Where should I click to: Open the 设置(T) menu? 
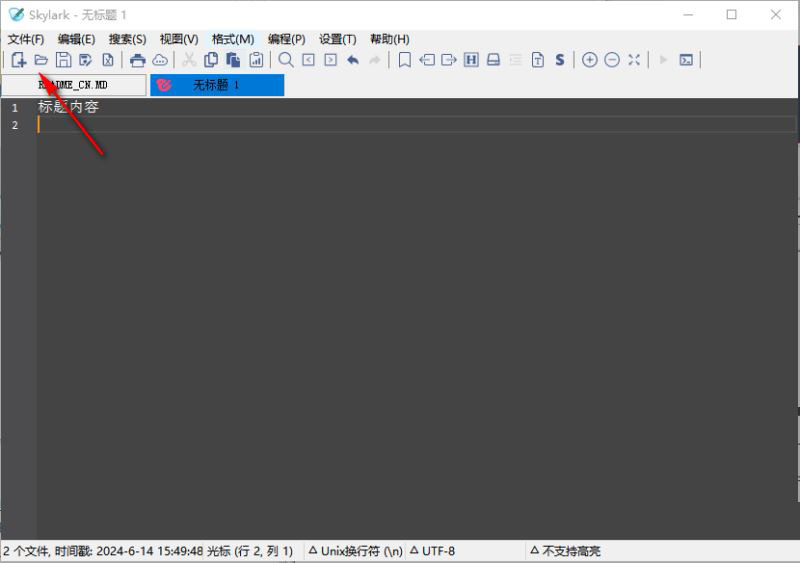pyautogui.click(x=338, y=39)
